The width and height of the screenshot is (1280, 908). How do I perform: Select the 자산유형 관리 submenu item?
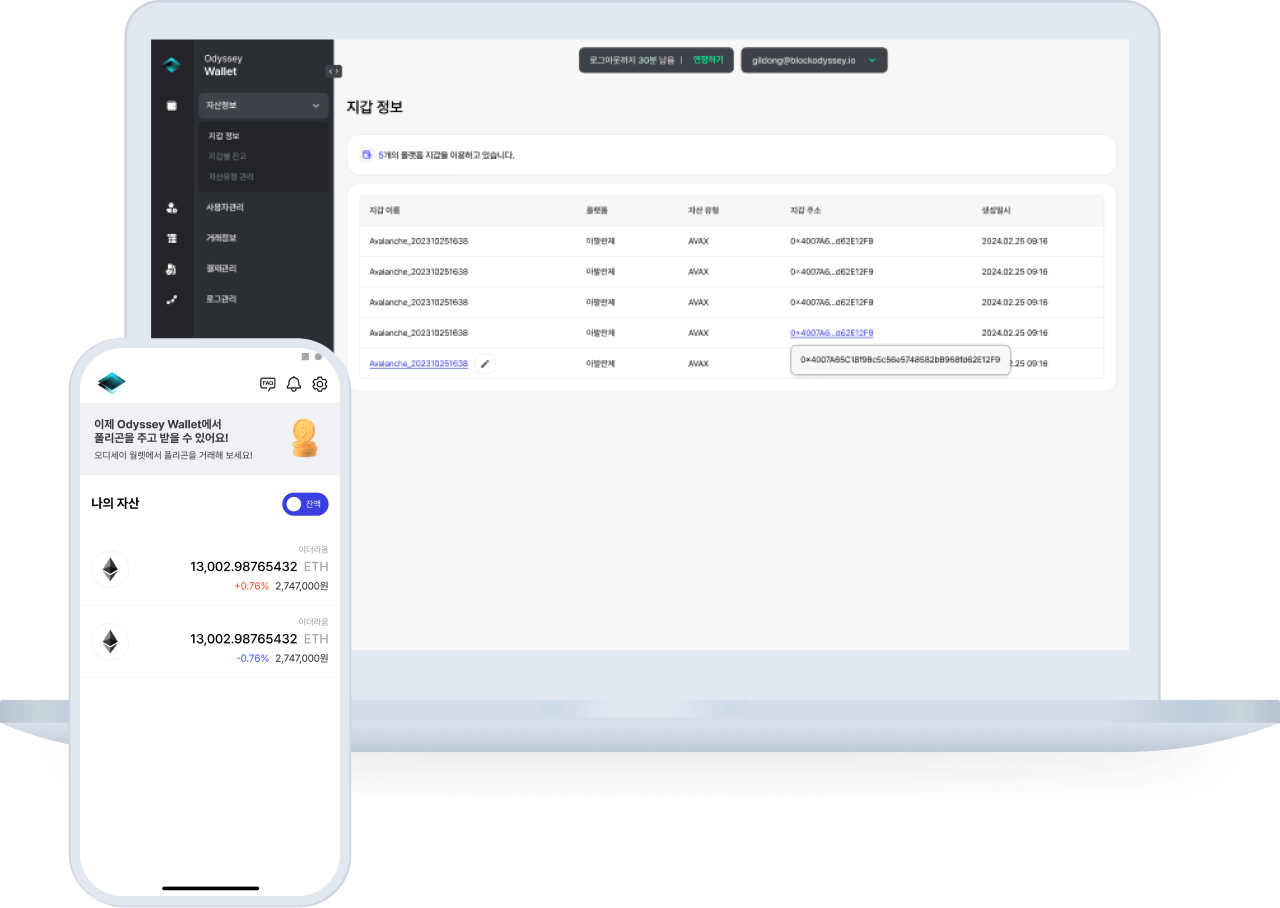tap(231, 177)
